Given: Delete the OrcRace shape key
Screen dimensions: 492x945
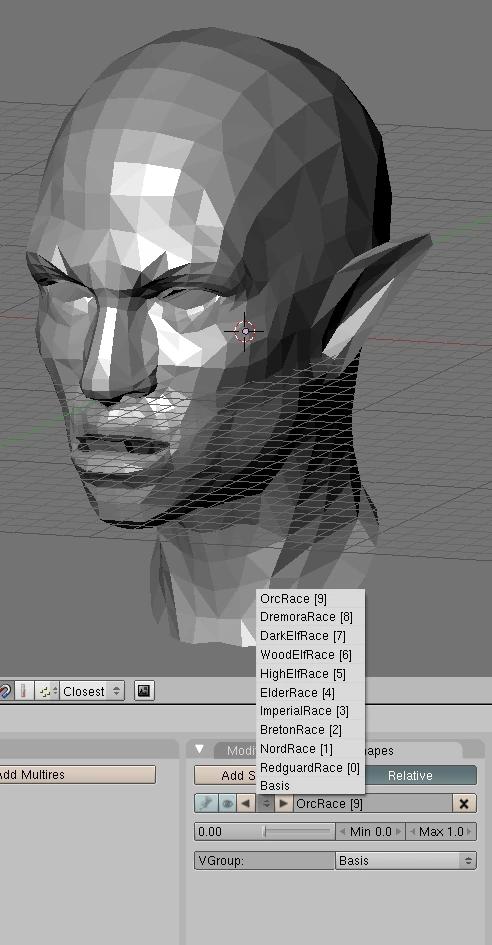Looking at the screenshot, I should (464, 803).
